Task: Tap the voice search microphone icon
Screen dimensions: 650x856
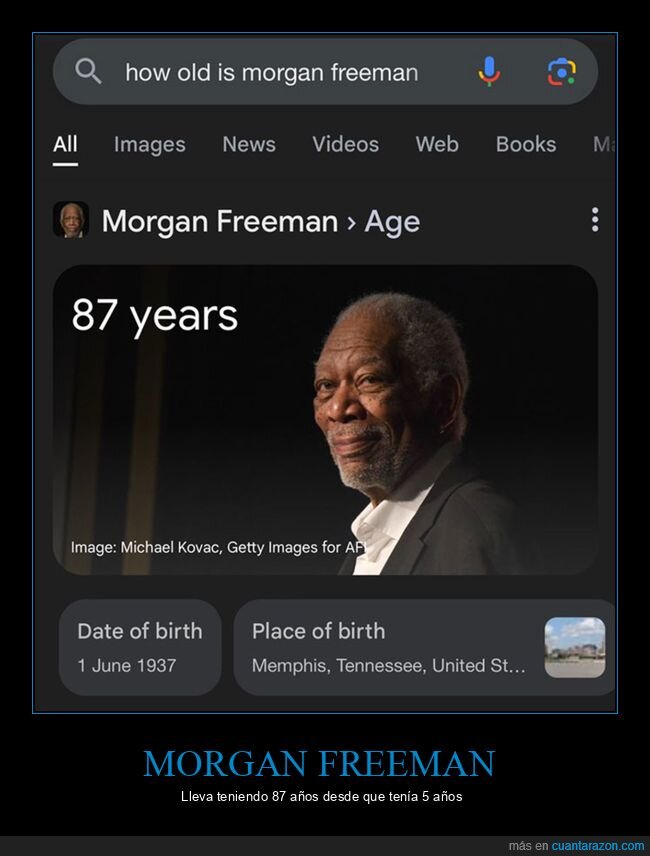Action: click(489, 72)
